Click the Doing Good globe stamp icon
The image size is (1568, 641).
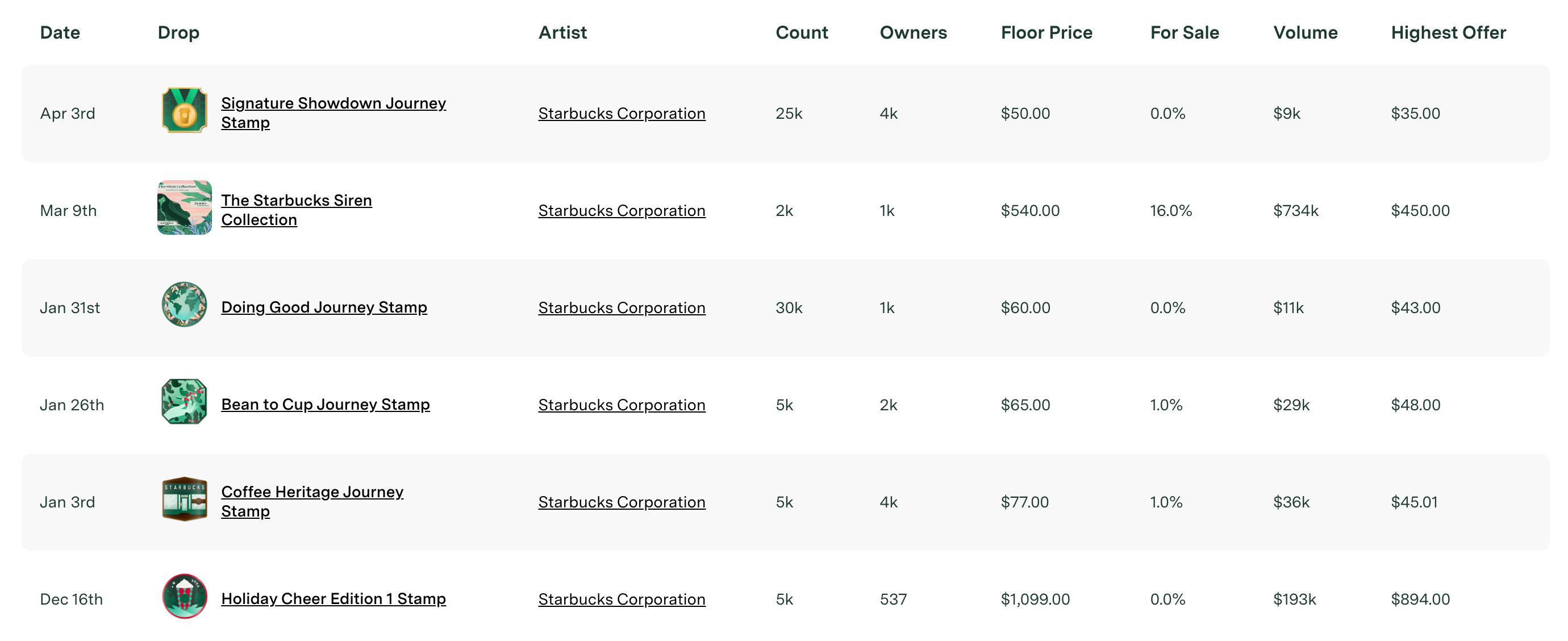tap(184, 305)
